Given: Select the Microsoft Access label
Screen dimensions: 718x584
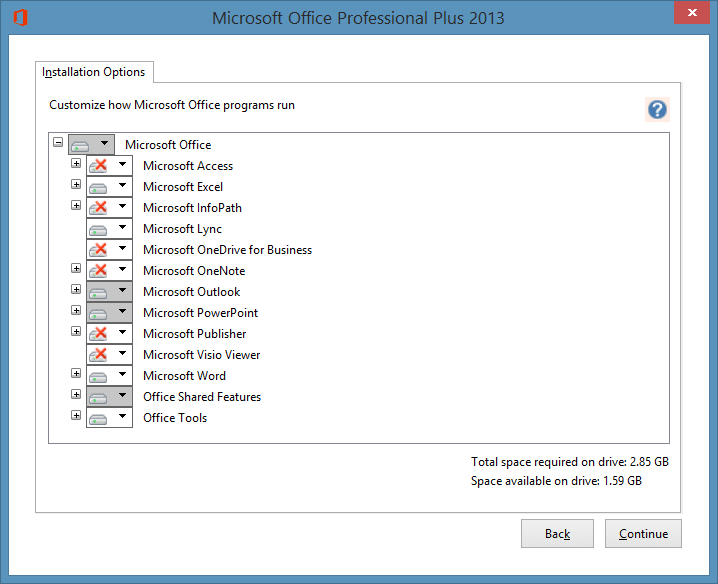Looking at the screenshot, I should (188, 166).
